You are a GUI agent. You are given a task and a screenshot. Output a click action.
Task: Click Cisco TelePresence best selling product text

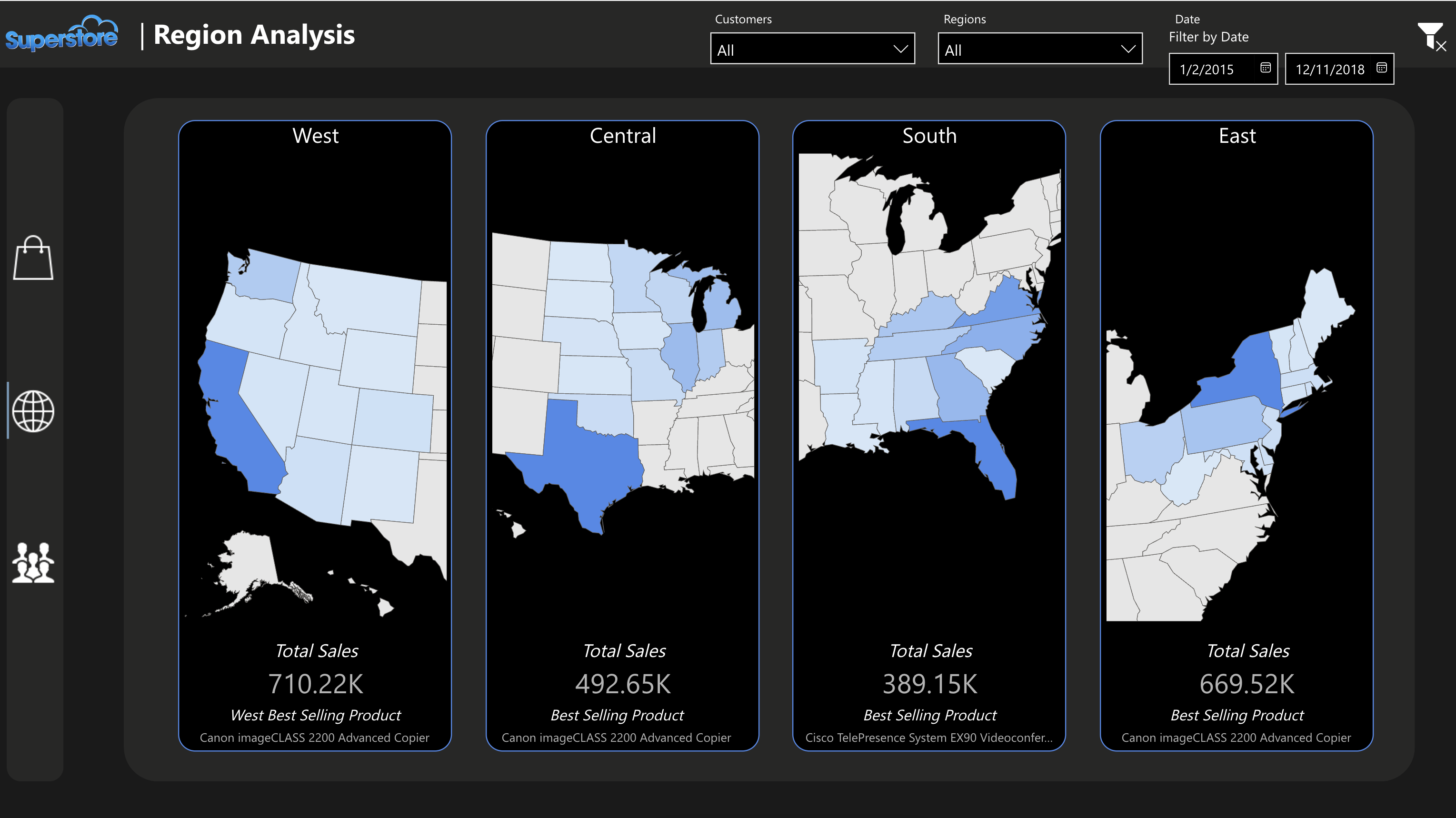928,738
